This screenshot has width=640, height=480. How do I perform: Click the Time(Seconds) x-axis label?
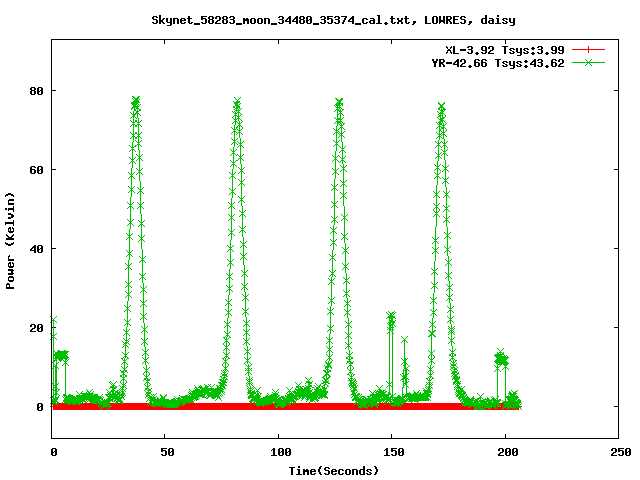[x=333, y=471]
